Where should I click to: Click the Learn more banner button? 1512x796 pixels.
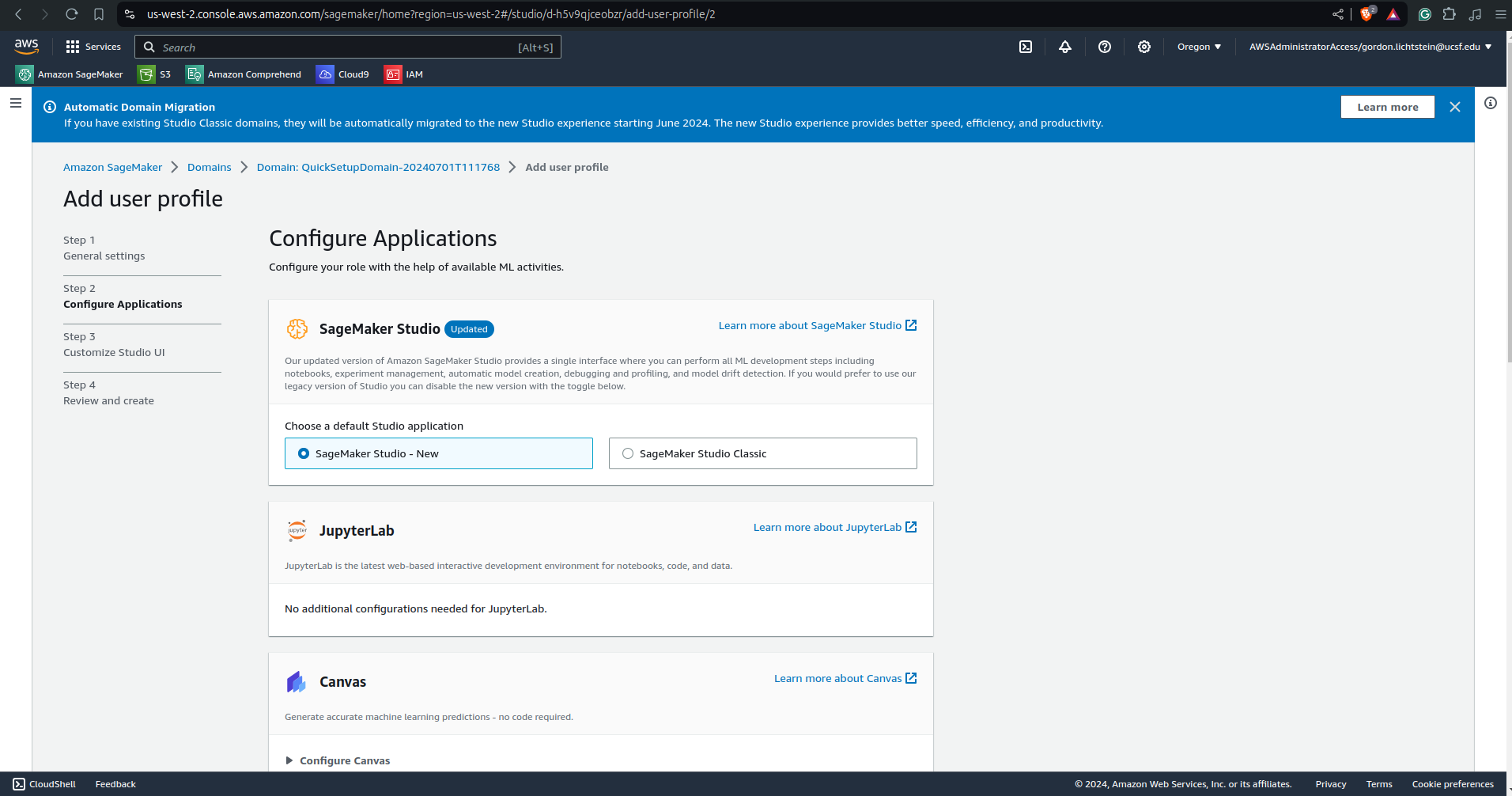pyautogui.click(x=1387, y=107)
